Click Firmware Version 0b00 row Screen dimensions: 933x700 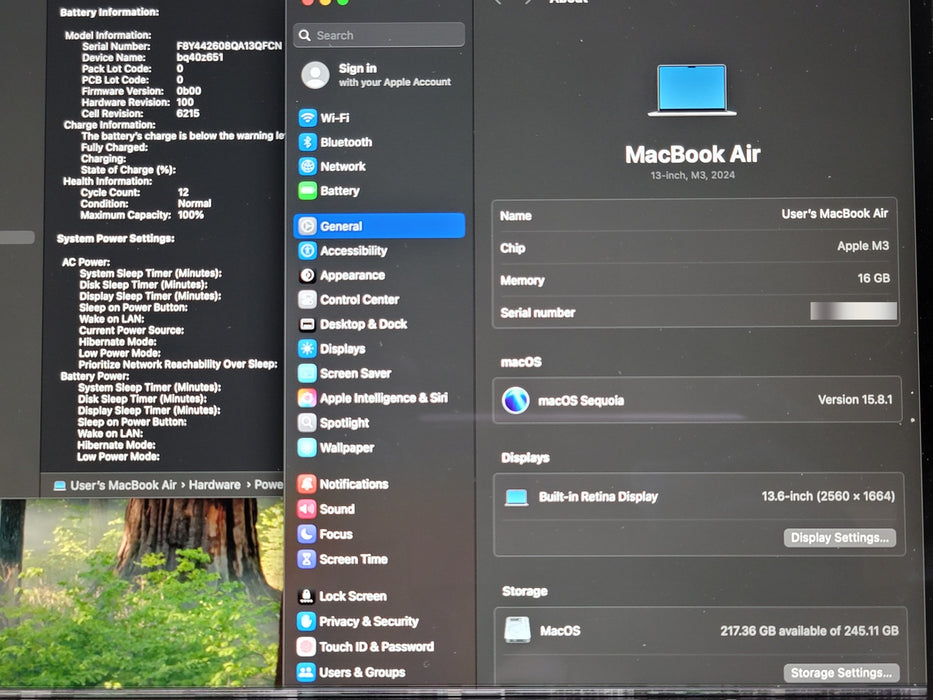pyautogui.click(x=141, y=91)
